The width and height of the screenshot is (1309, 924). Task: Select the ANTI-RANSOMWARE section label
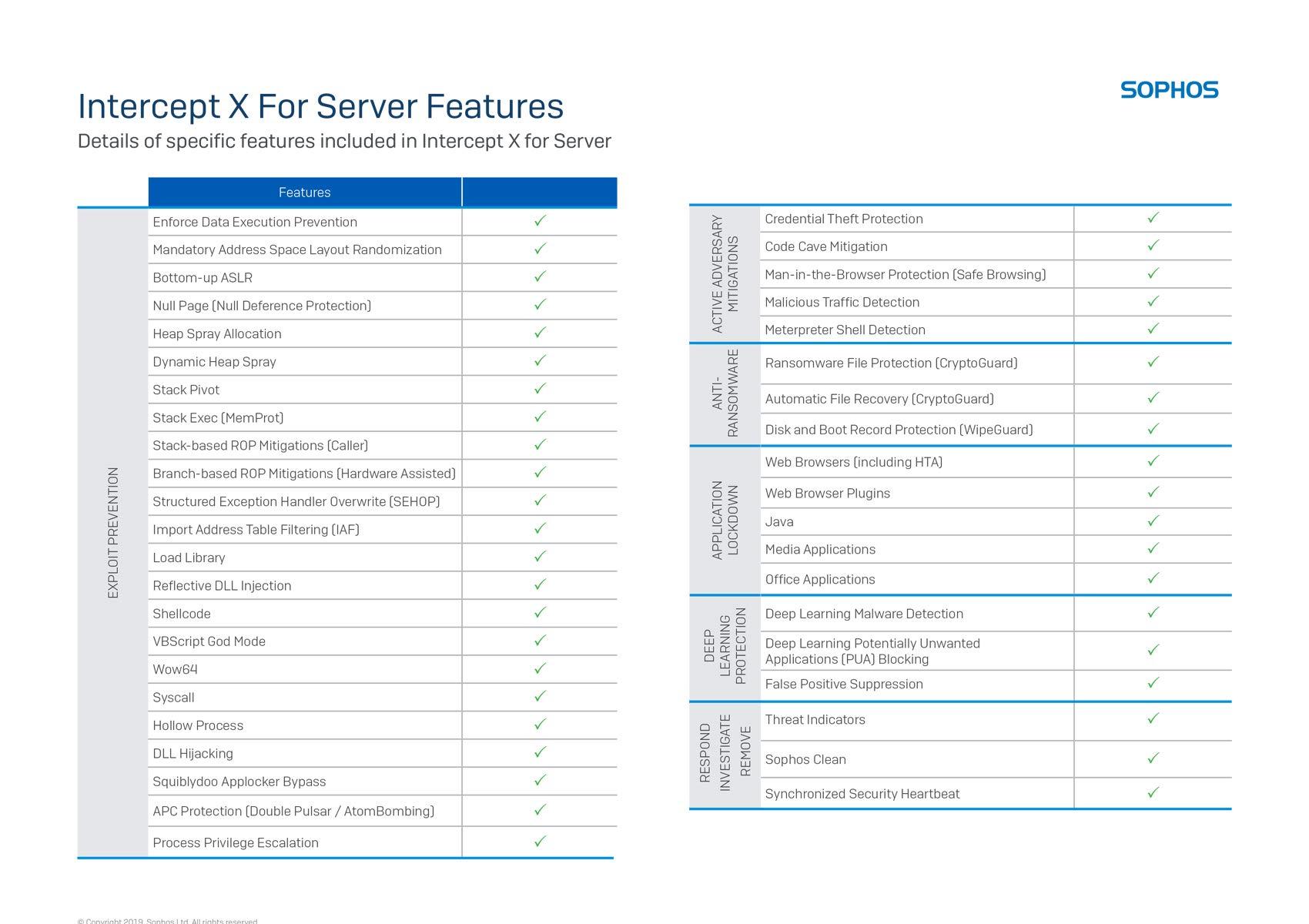pos(725,396)
